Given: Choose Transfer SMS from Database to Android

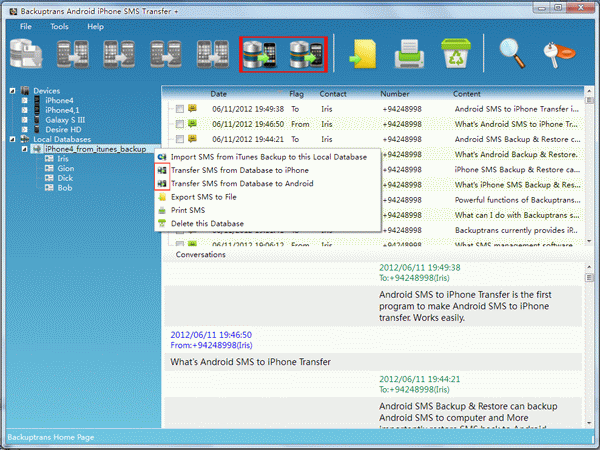Looking at the screenshot, I should pyautogui.click(x=267, y=184).
